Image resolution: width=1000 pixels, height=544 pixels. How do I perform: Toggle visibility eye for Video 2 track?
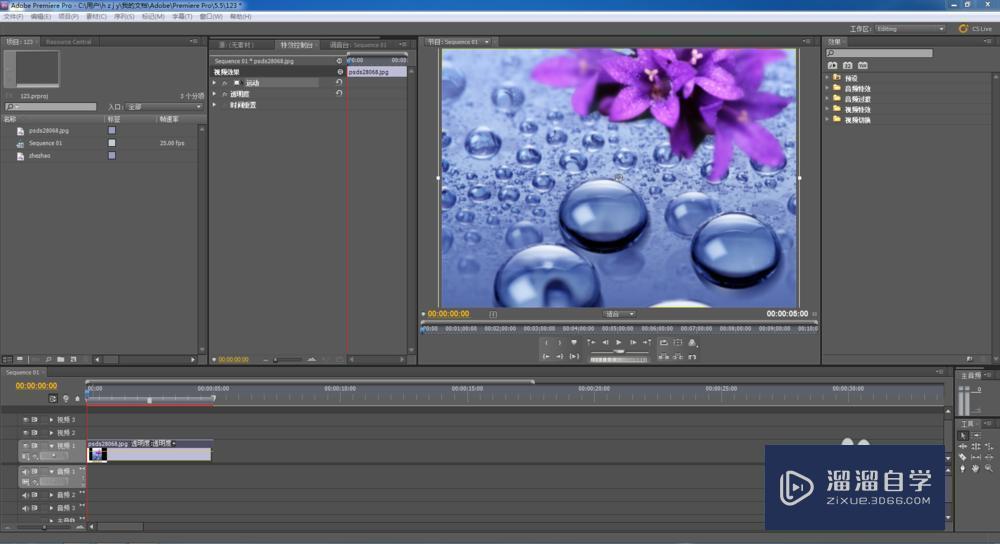pyautogui.click(x=26, y=432)
